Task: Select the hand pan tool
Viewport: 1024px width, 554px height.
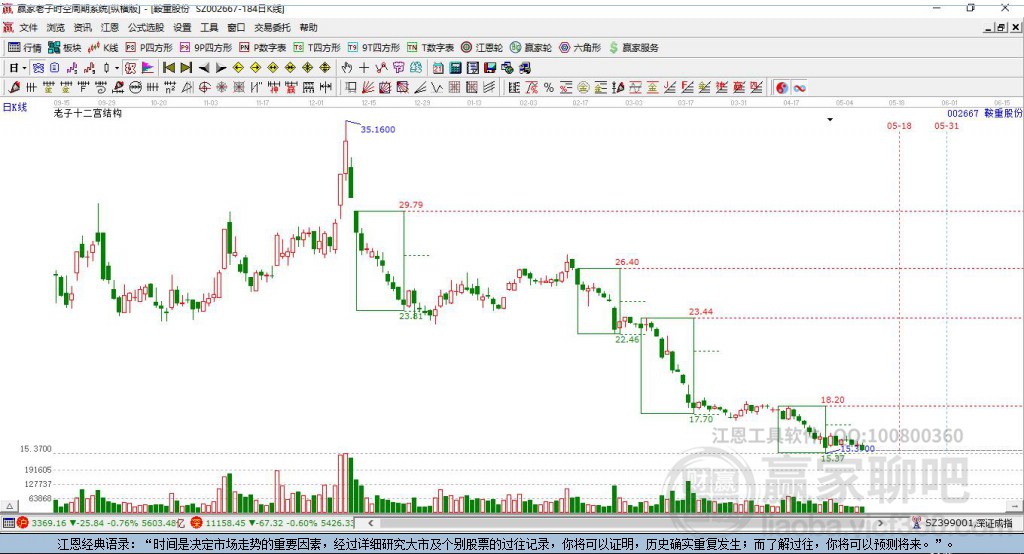Action: pyautogui.click(x=346, y=68)
